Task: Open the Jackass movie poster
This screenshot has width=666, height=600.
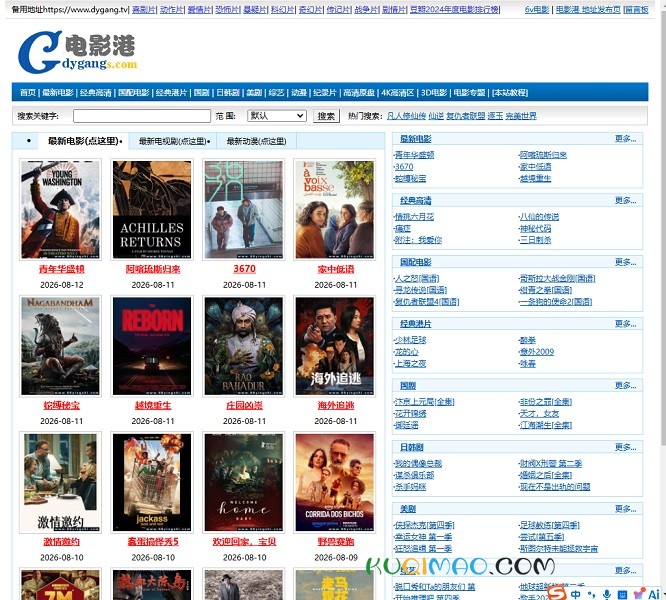Action: 152,482
